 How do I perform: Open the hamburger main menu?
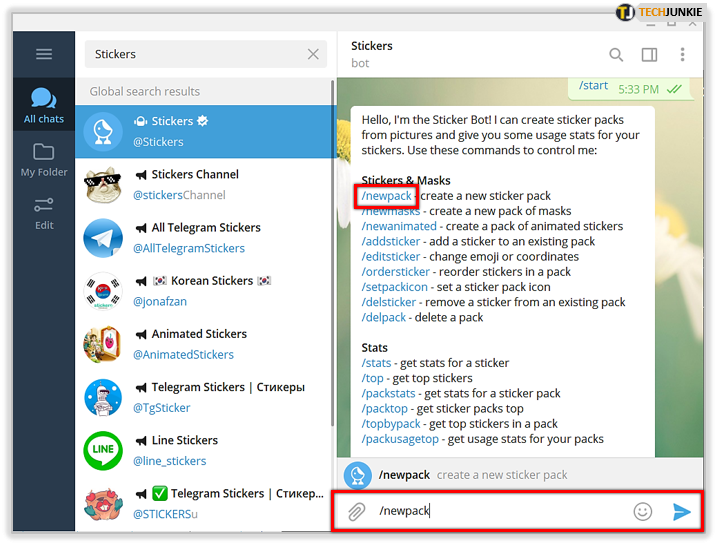43,54
